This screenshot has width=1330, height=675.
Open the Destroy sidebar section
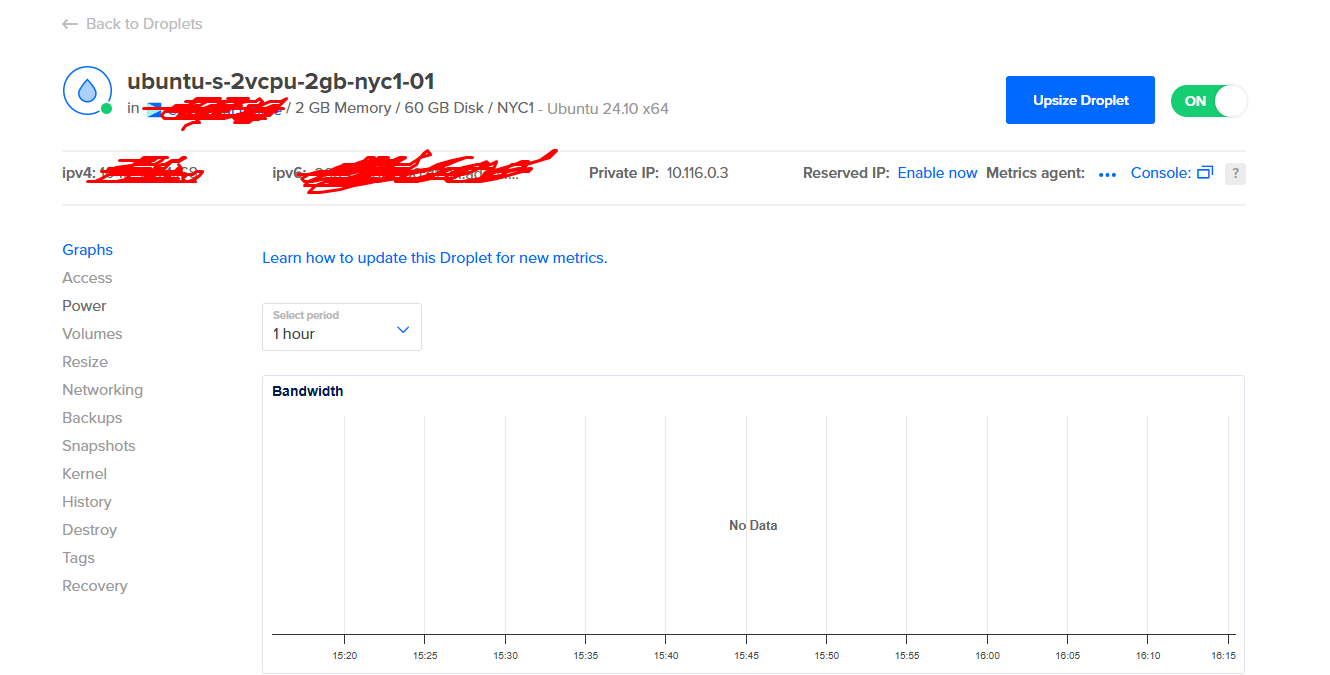click(x=90, y=530)
